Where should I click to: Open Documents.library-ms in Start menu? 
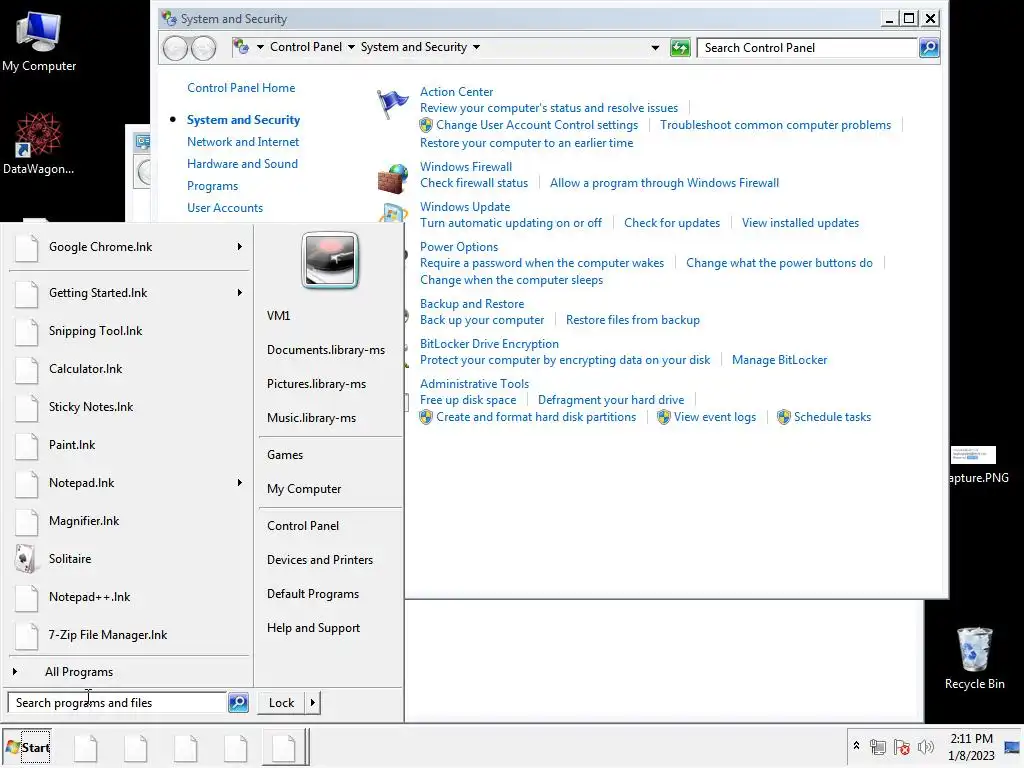click(326, 350)
